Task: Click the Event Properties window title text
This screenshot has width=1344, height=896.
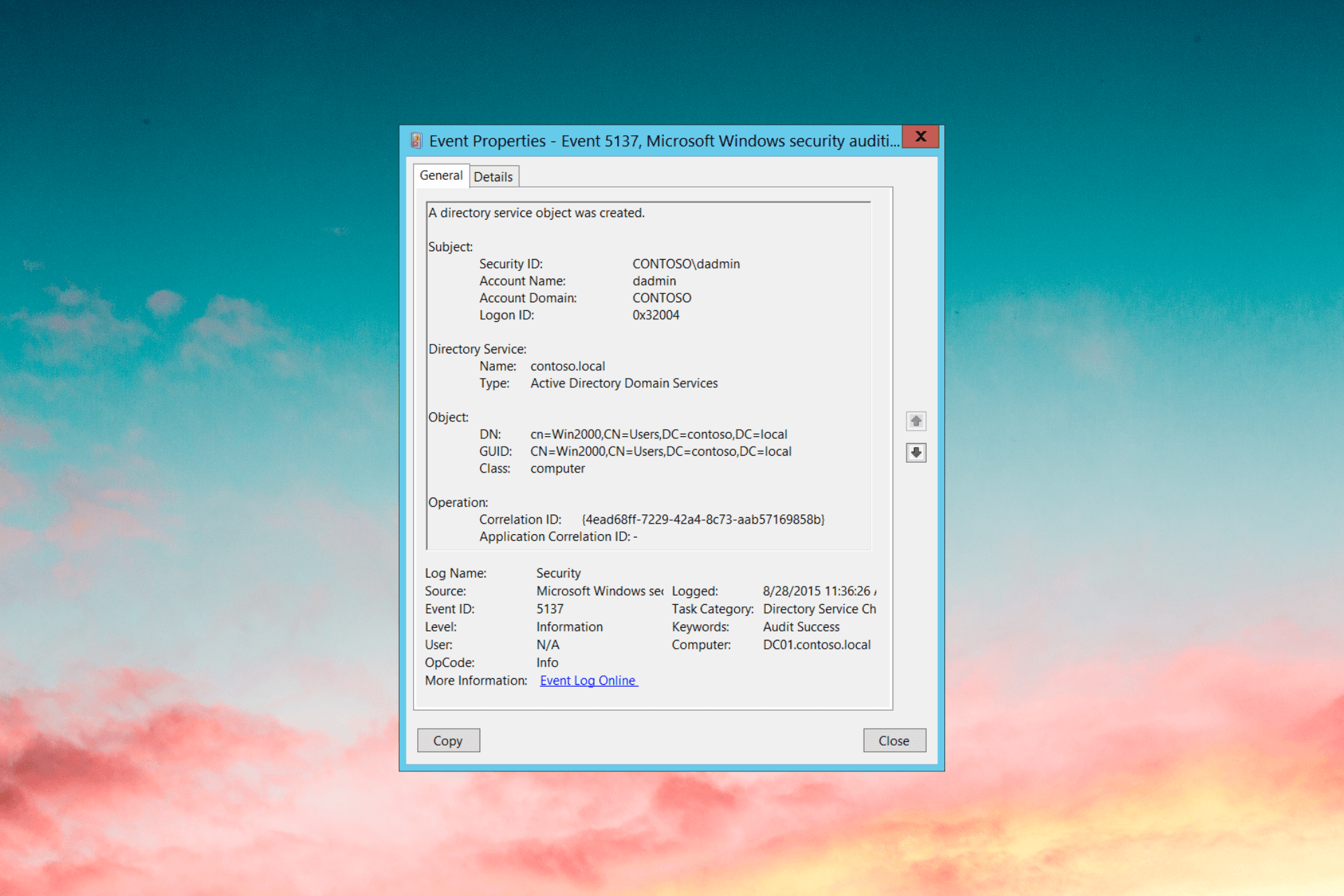Action: (x=664, y=141)
